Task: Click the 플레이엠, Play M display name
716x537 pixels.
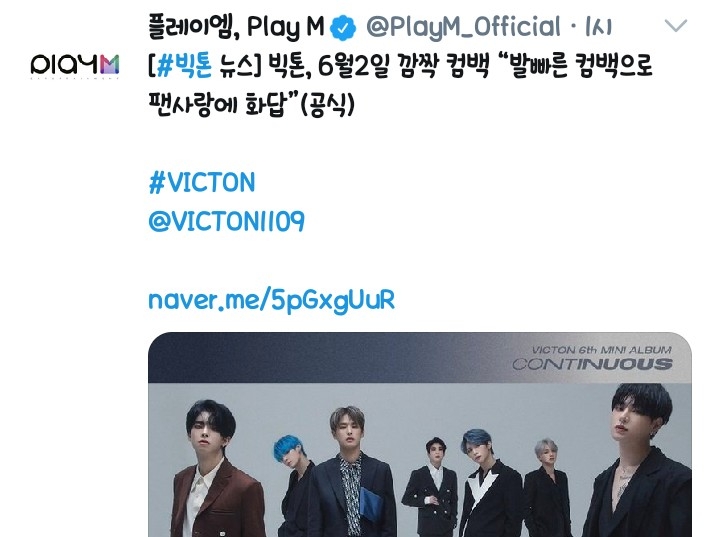Action: coord(236,27)
